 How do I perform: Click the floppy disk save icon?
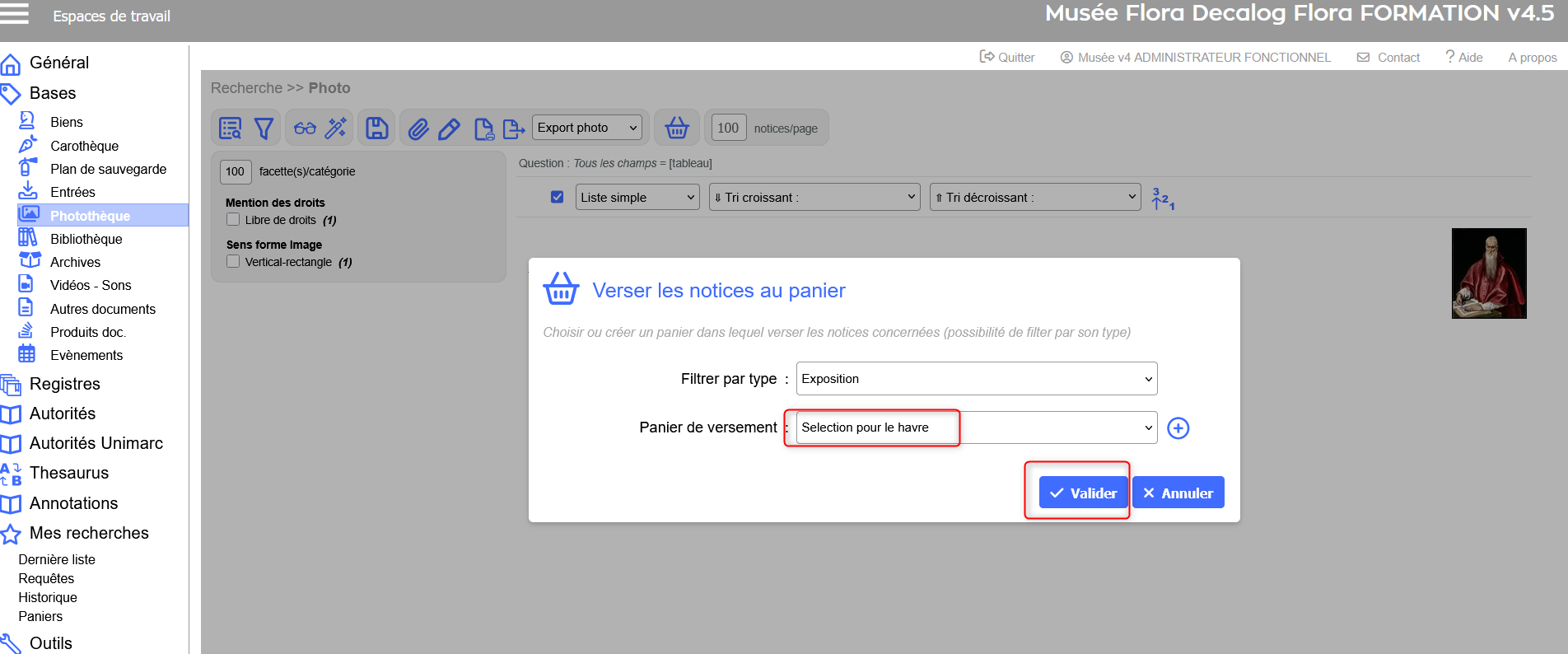(377, 128)
